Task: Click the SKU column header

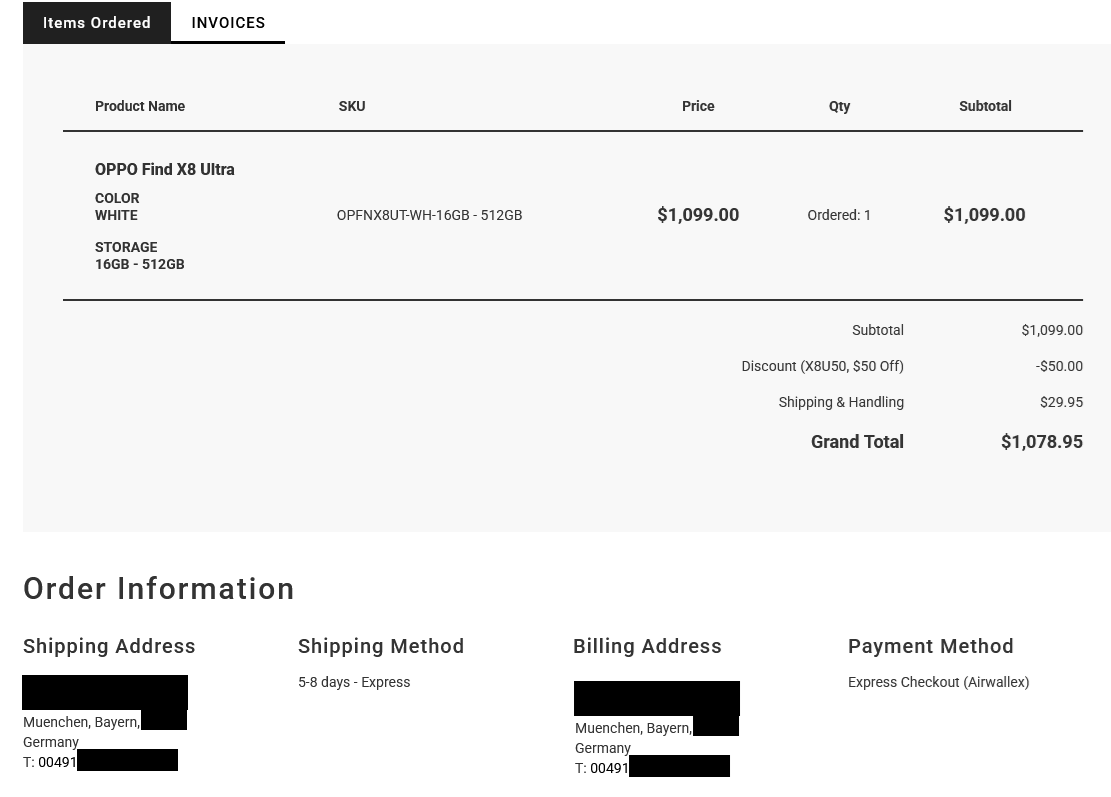Action: 352,106
